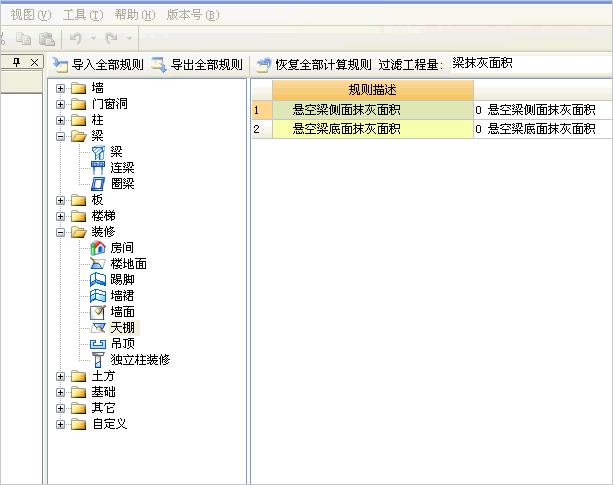Expand the 其它 folder node
Screen dimensions: 613x485
coord(60,408)
